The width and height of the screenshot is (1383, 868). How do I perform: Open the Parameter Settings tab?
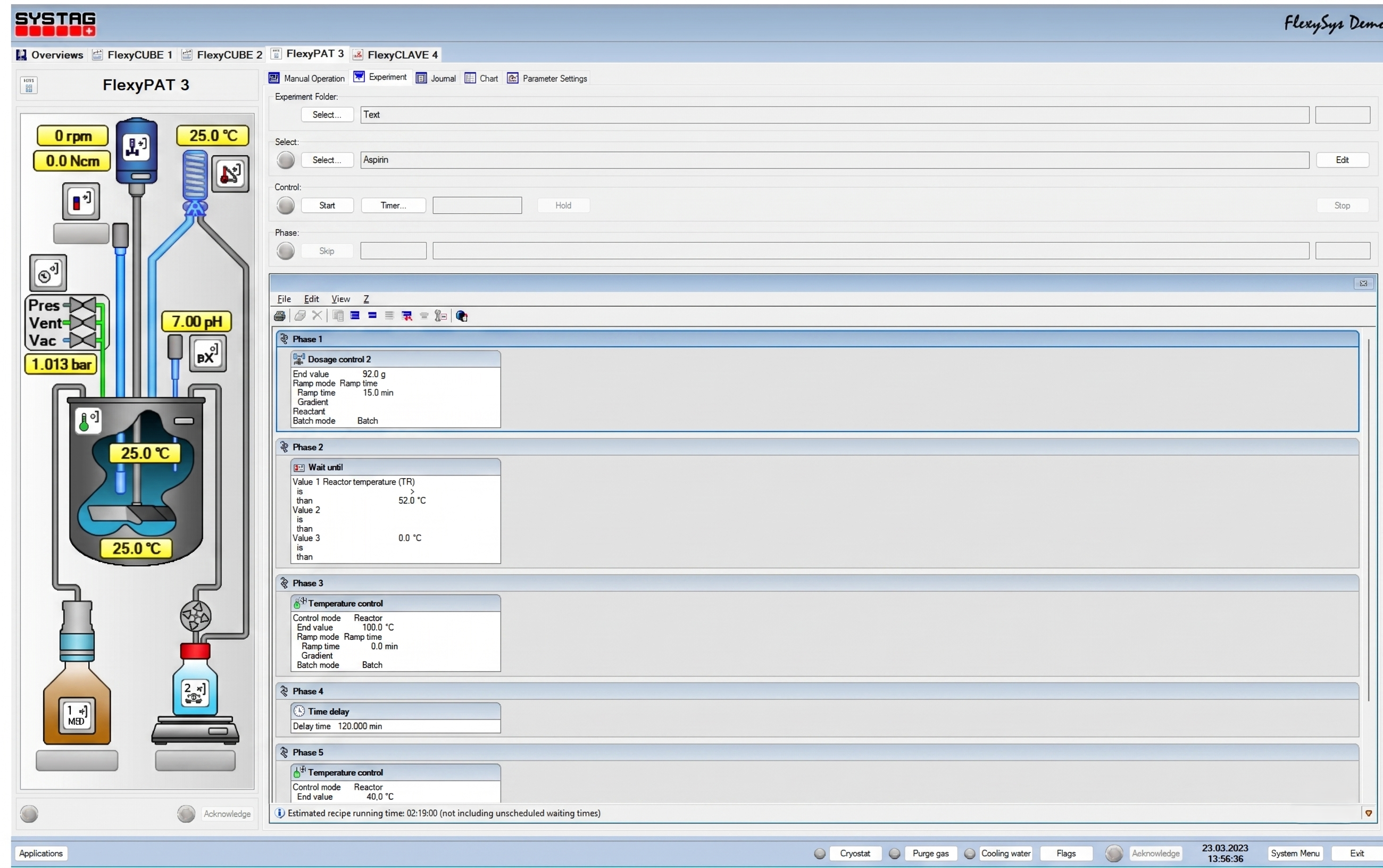click(548, 78)
